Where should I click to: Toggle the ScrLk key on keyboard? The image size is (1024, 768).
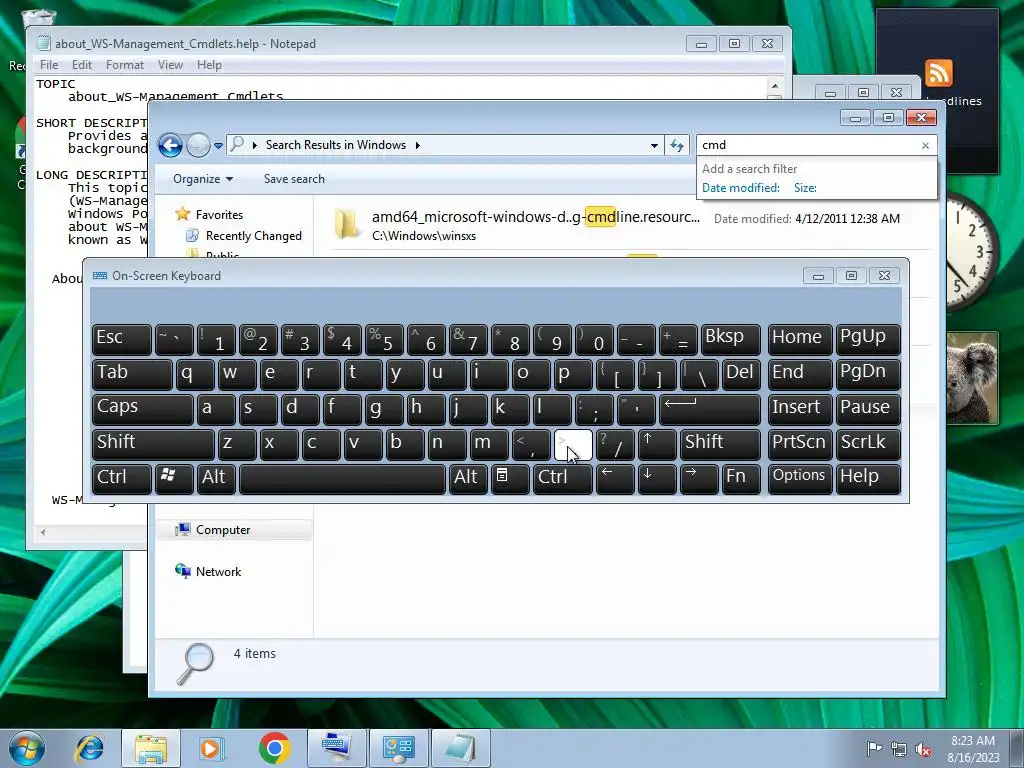(x=868, y=444)
